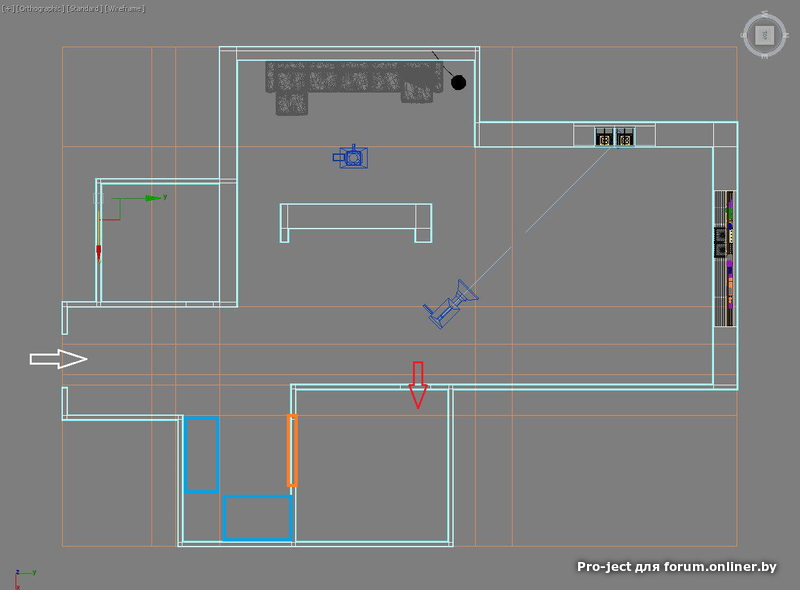Select the tall blue rectangle outline
Image resolution: width=800 pixels, height=590 pixels.
pos(202,455)
